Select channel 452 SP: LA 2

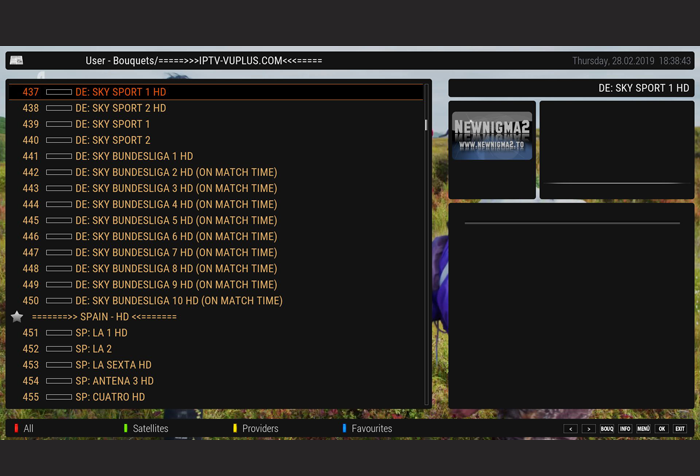point(216,349)
